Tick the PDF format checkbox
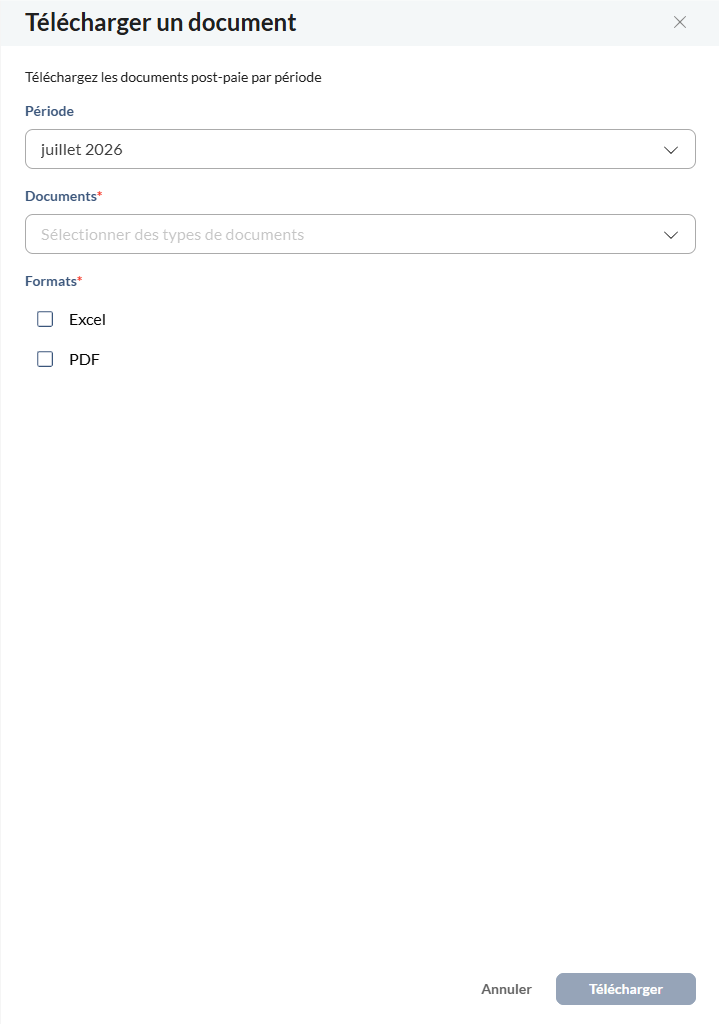 [x=45, y=359]
